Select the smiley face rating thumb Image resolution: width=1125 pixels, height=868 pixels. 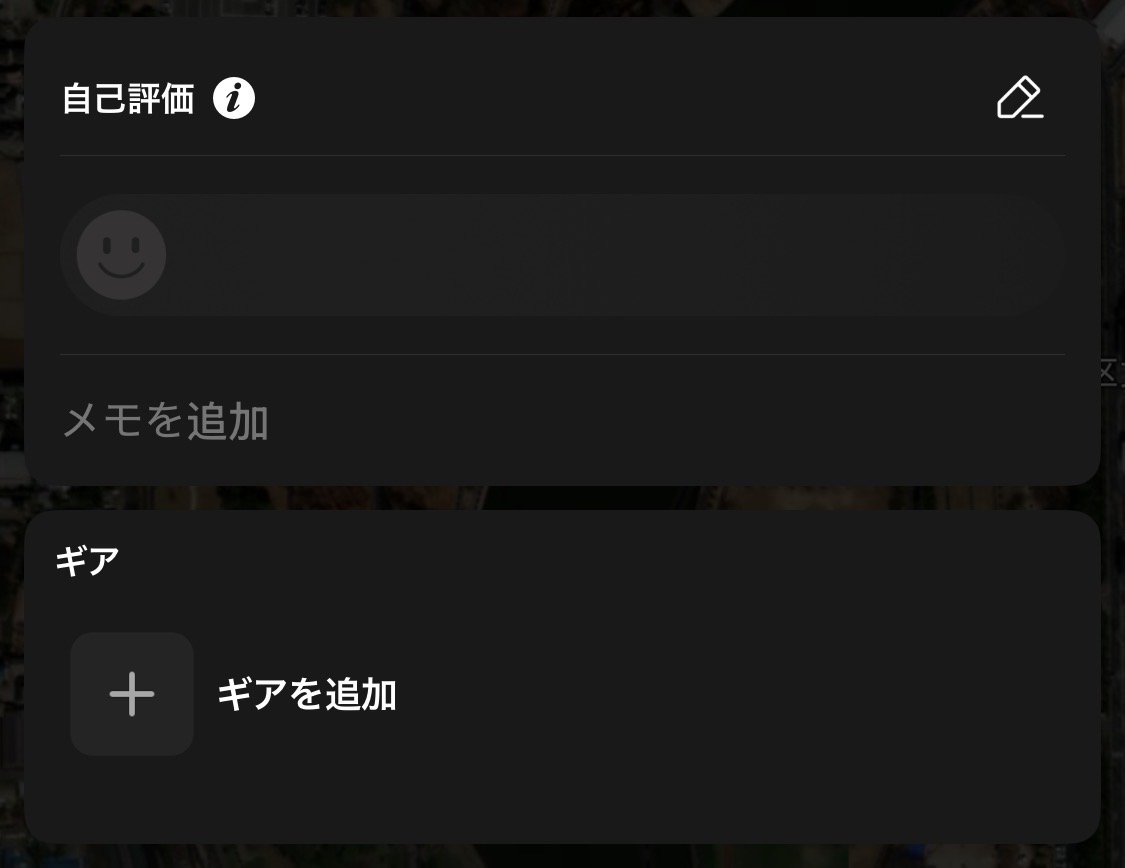(121, 255)
